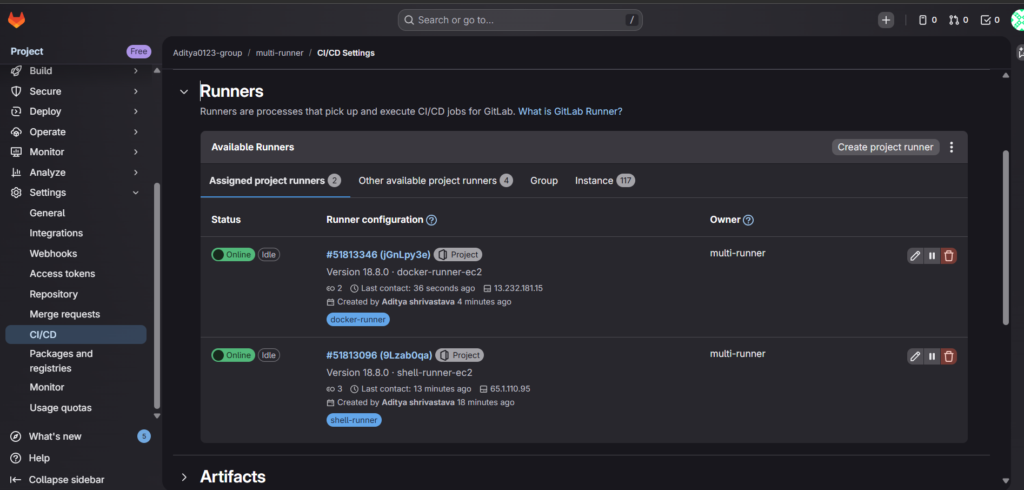
Task: Click the GitLab fox logo
Action: click(17, 20)
